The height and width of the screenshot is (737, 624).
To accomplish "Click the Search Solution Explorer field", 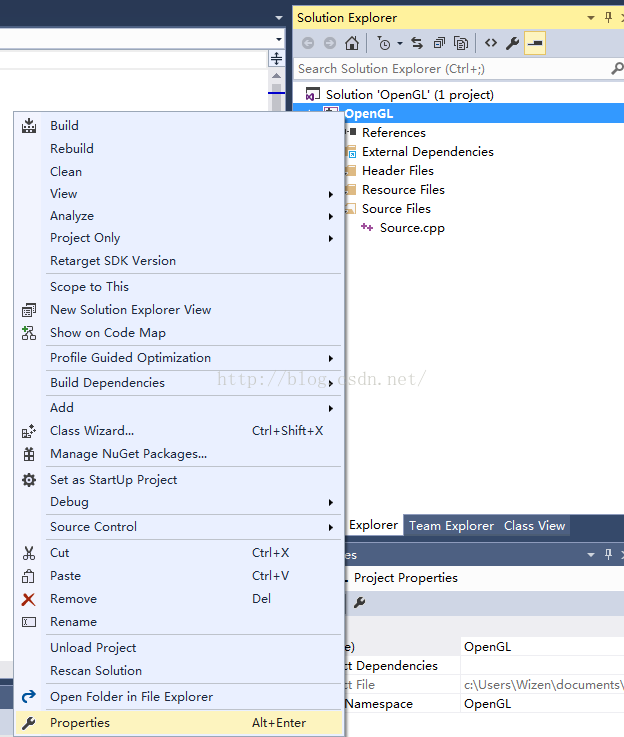I will (451, 69).
